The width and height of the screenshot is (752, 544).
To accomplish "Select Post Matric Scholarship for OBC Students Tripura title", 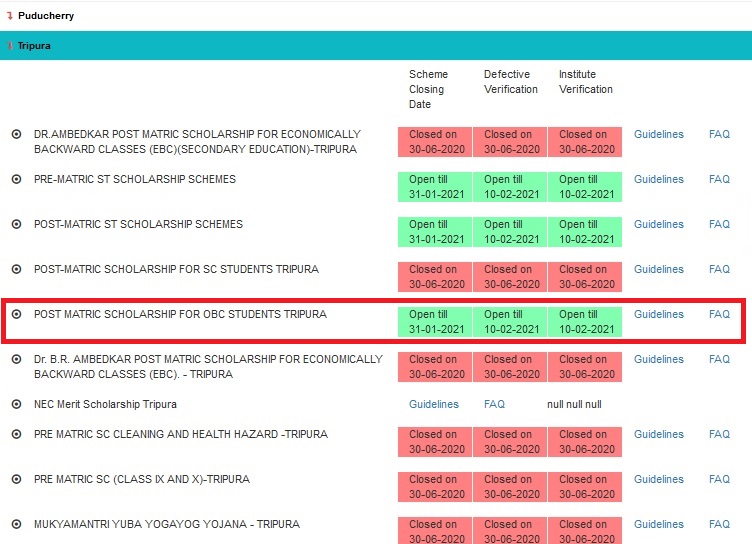I will tap(180, 315).
